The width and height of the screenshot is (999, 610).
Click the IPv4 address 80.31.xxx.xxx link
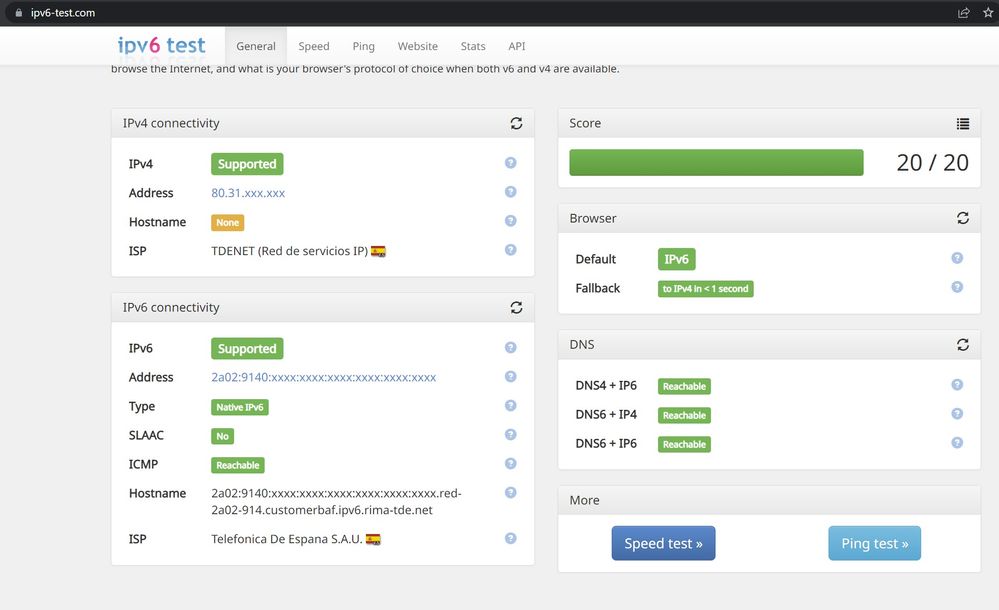click(x=248, y=193)
